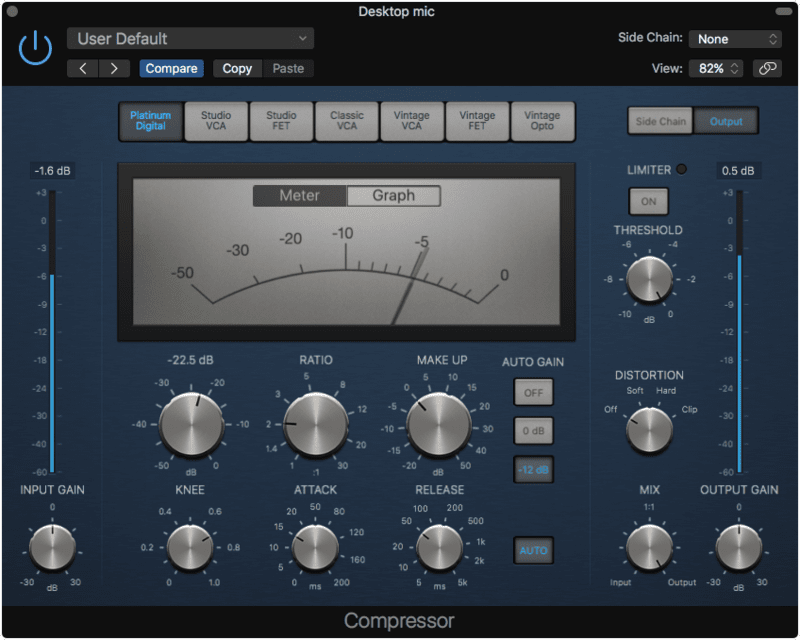Image resolution: width=800 pixels, height=640 pixels.
Task: Enable AUTO release mode
Action: coord(533,551)
